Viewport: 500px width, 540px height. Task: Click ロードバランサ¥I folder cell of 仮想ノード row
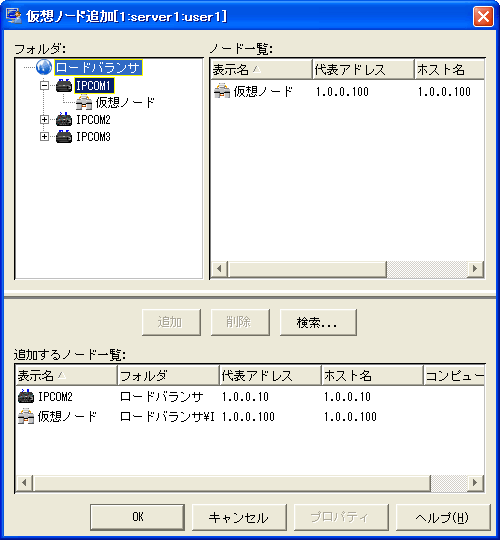(167, 417)
